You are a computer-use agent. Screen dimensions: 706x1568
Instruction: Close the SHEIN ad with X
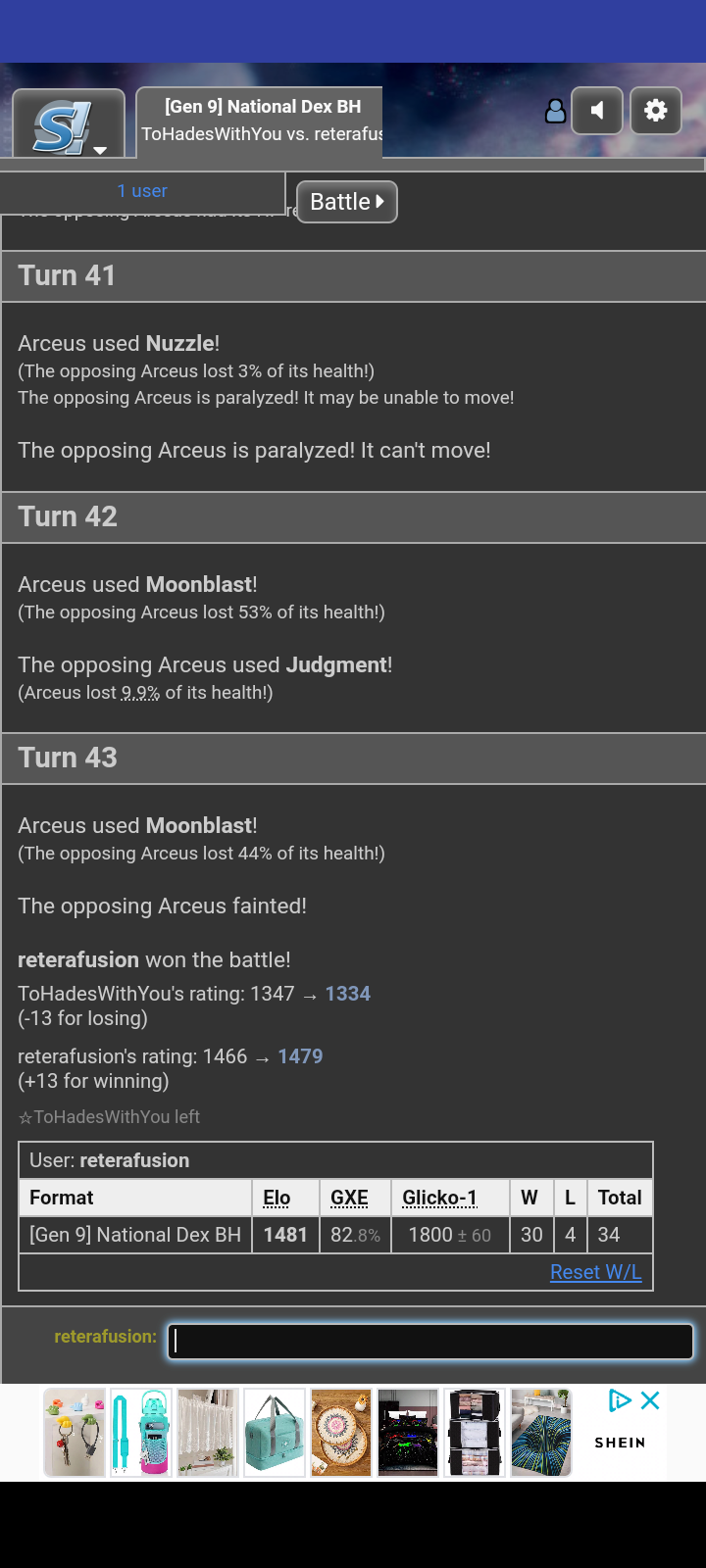[650, 1400]
